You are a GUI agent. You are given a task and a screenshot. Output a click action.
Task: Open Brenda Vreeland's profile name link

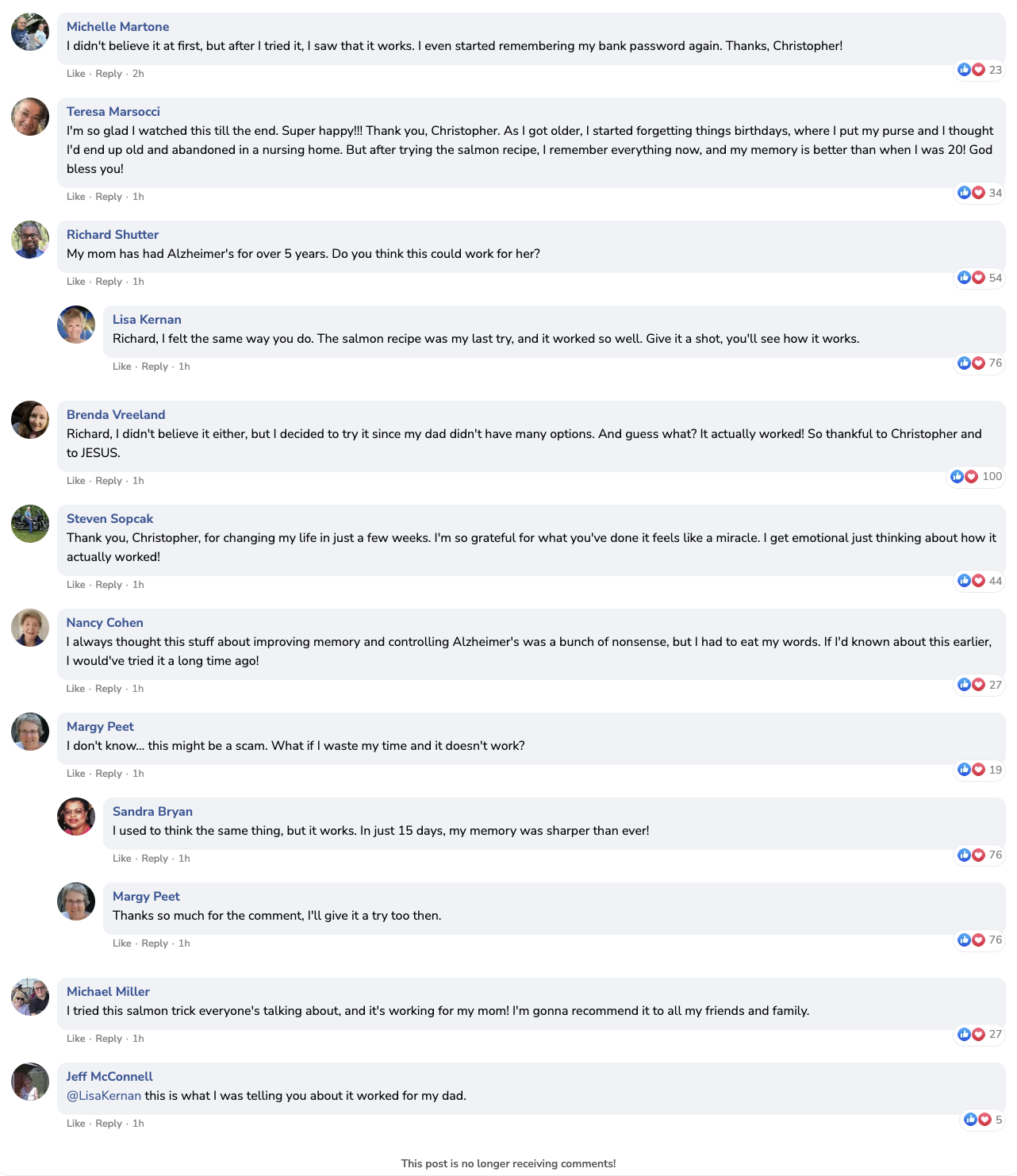coord(116,415)
